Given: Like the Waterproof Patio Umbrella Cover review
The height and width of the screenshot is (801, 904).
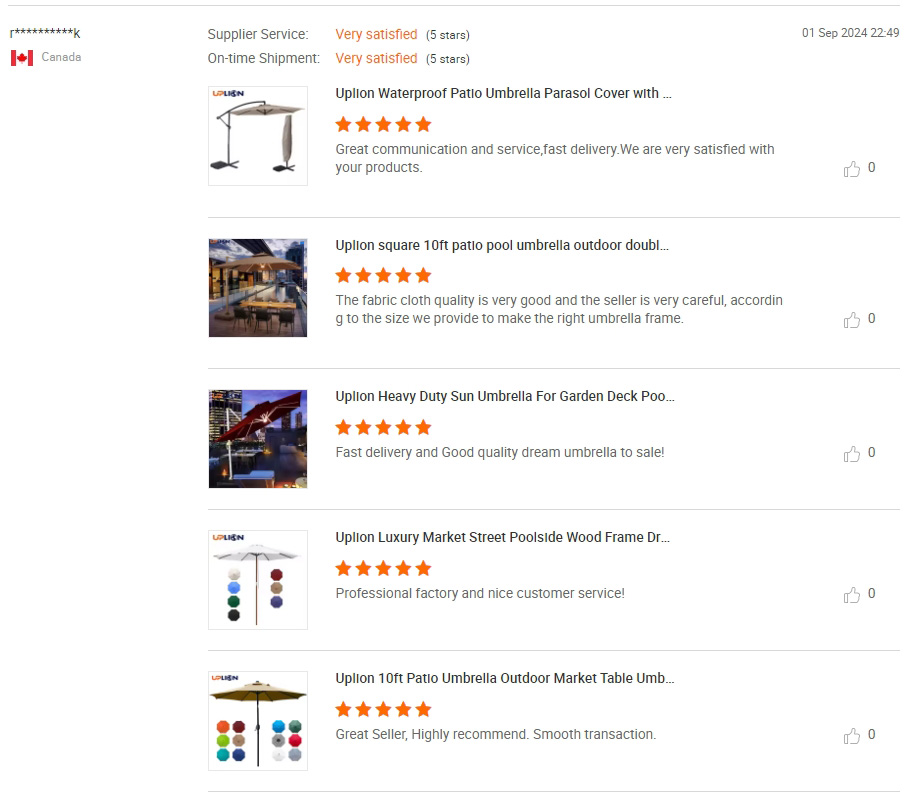Looking at the screenshot, I should (852, 169).
